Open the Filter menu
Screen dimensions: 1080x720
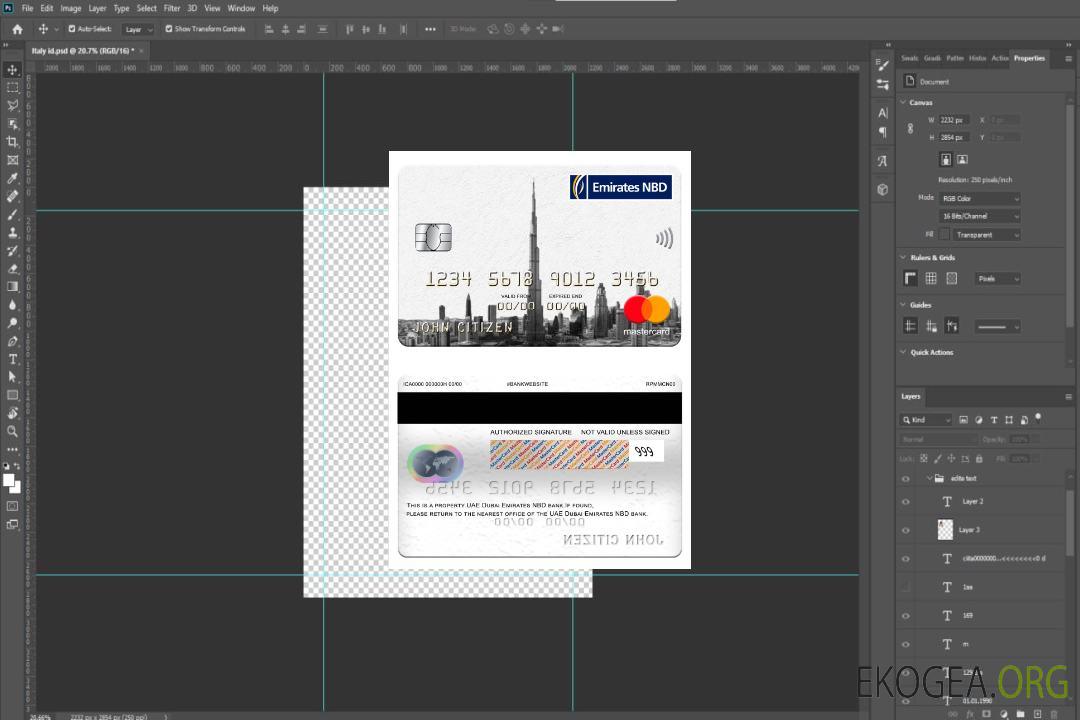point(172,8)
